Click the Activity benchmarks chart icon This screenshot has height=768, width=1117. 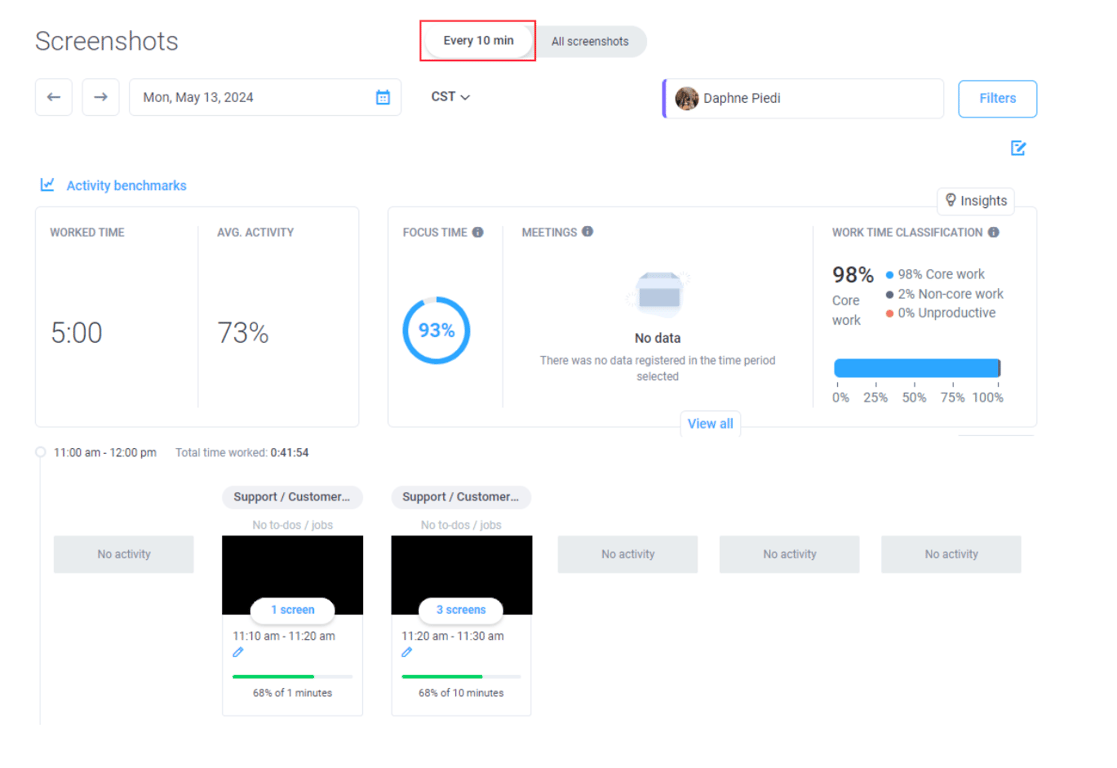click(47, 185)
